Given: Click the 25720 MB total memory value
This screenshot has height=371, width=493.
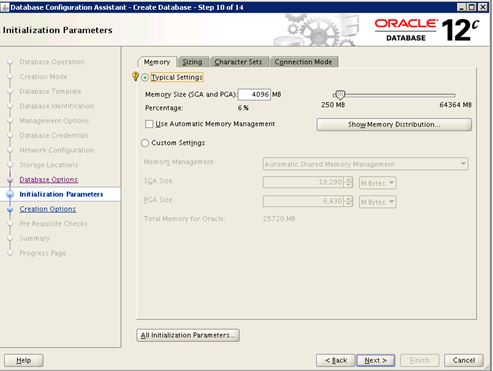Looking at the screenshot, I should tap(279, 219).
